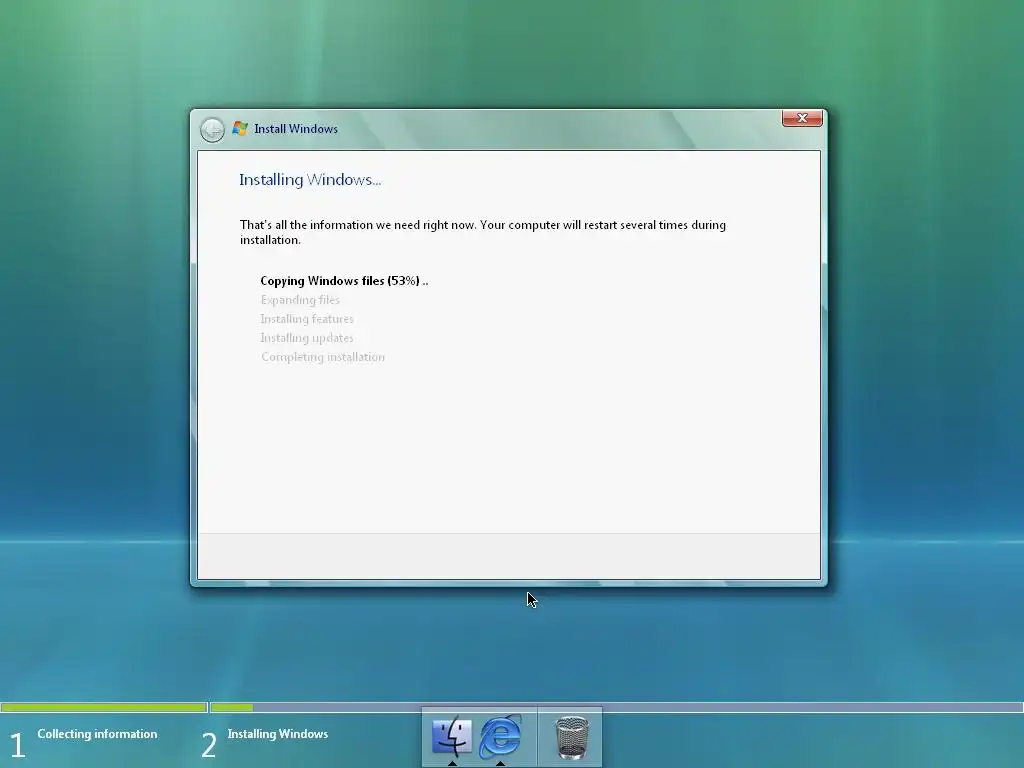This screenshot has height=768, width=1024.
Task: Click the 'Installing Windows' stage 2 label
Action: point(278,734)
